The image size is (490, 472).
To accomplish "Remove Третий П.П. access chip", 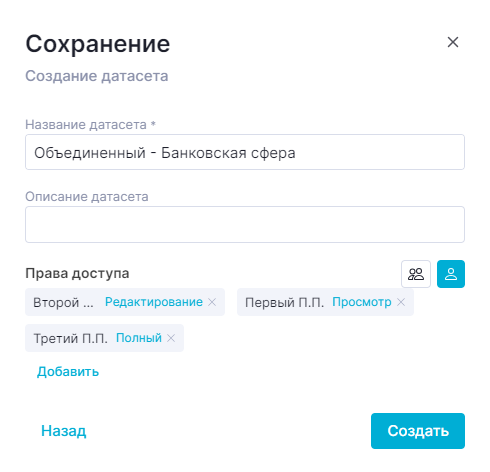I will (171, 338).
